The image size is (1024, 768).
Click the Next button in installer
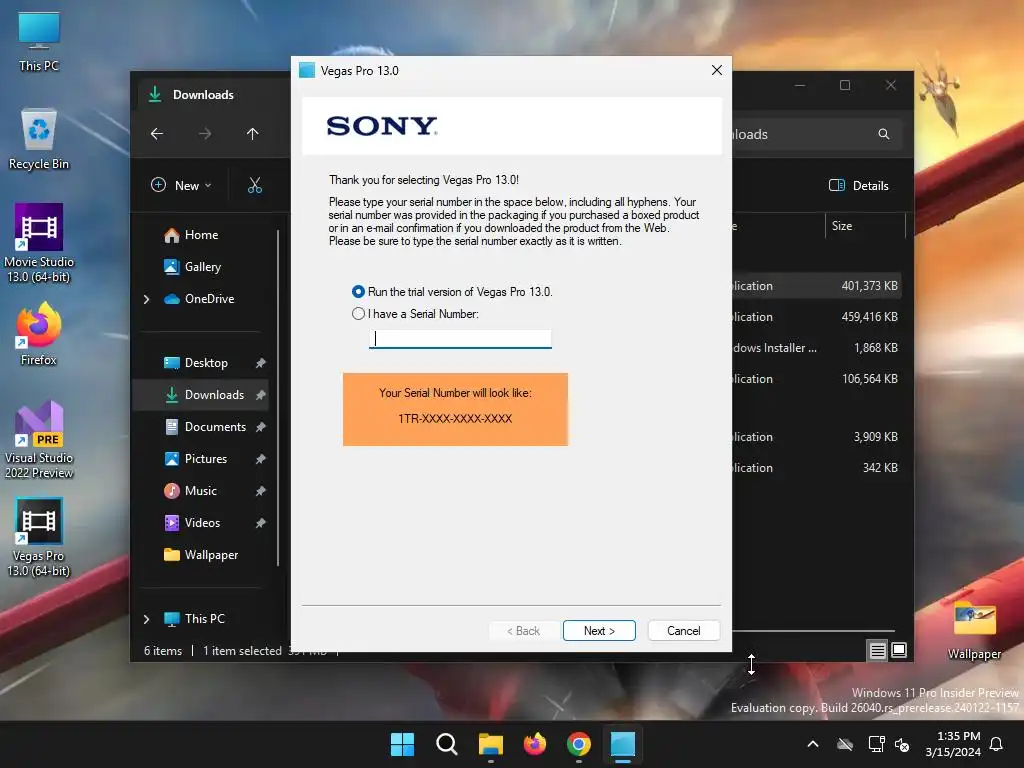click(x=599, y=630)
